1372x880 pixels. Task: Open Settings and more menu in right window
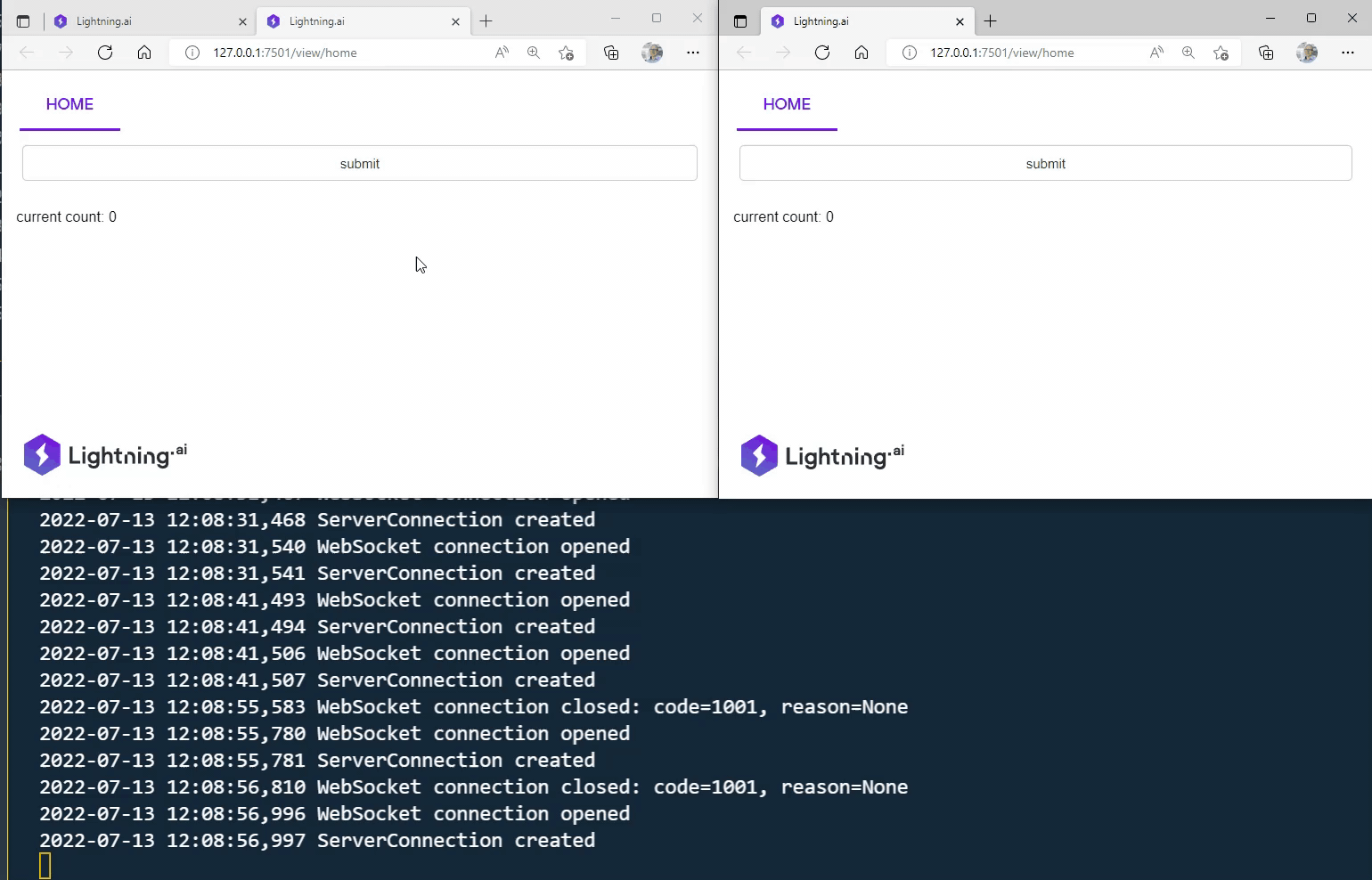1347,53
